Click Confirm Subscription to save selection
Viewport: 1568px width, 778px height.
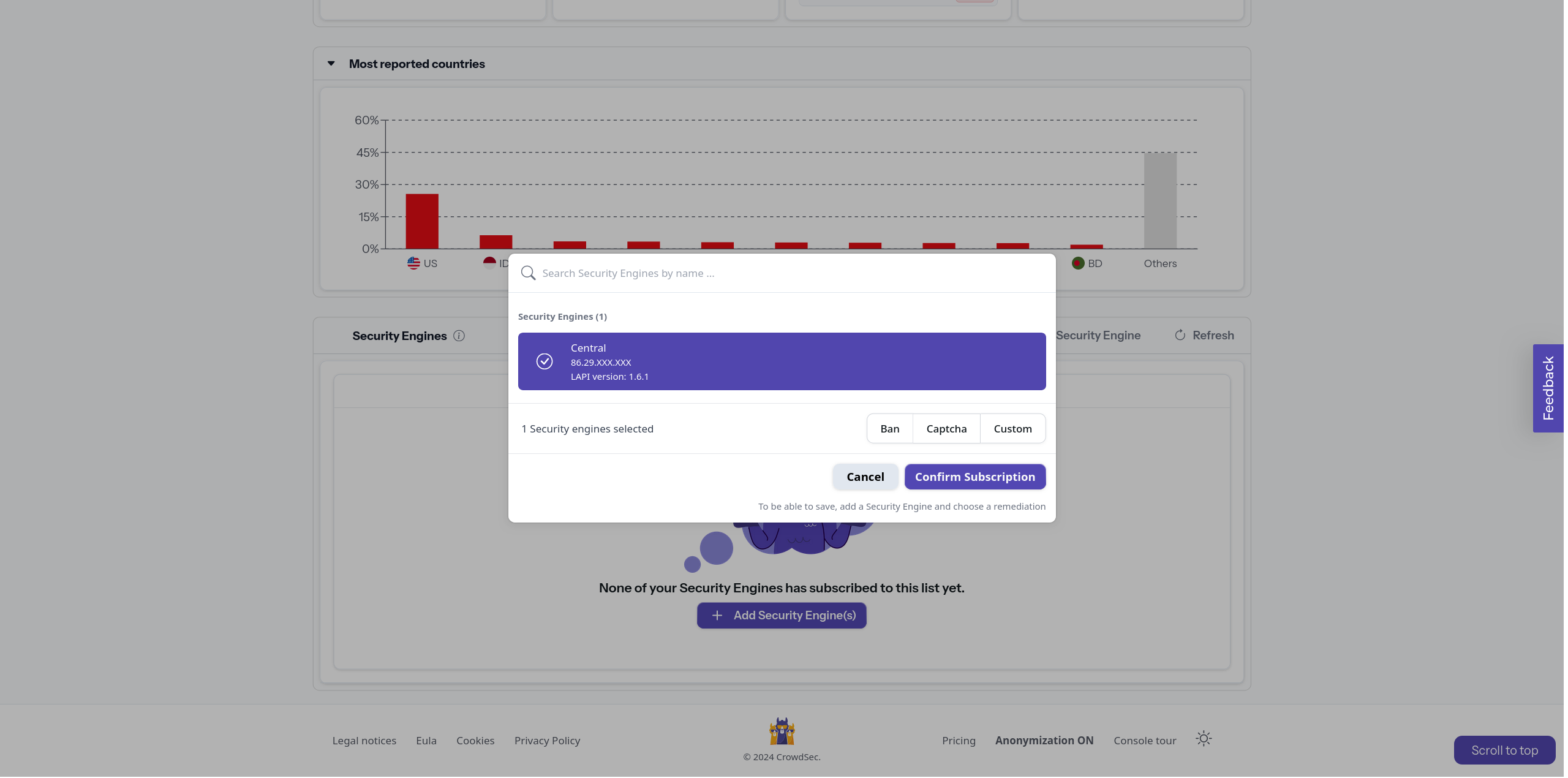click(975, 476)
